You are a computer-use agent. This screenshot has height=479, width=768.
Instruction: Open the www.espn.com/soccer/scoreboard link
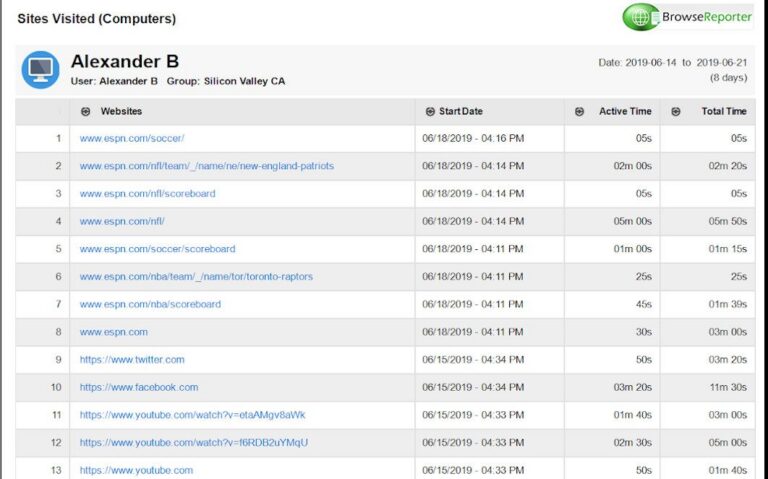[157, 249]
